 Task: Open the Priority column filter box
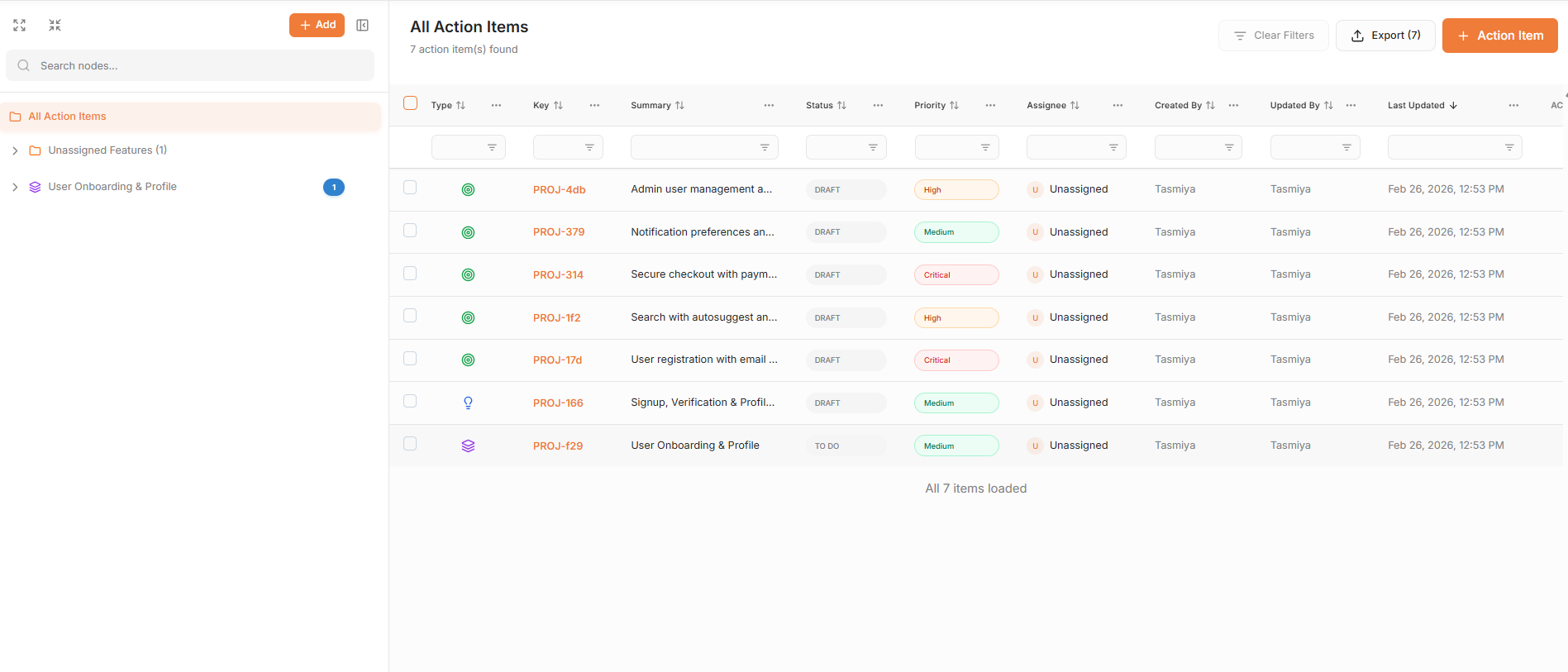956,148
